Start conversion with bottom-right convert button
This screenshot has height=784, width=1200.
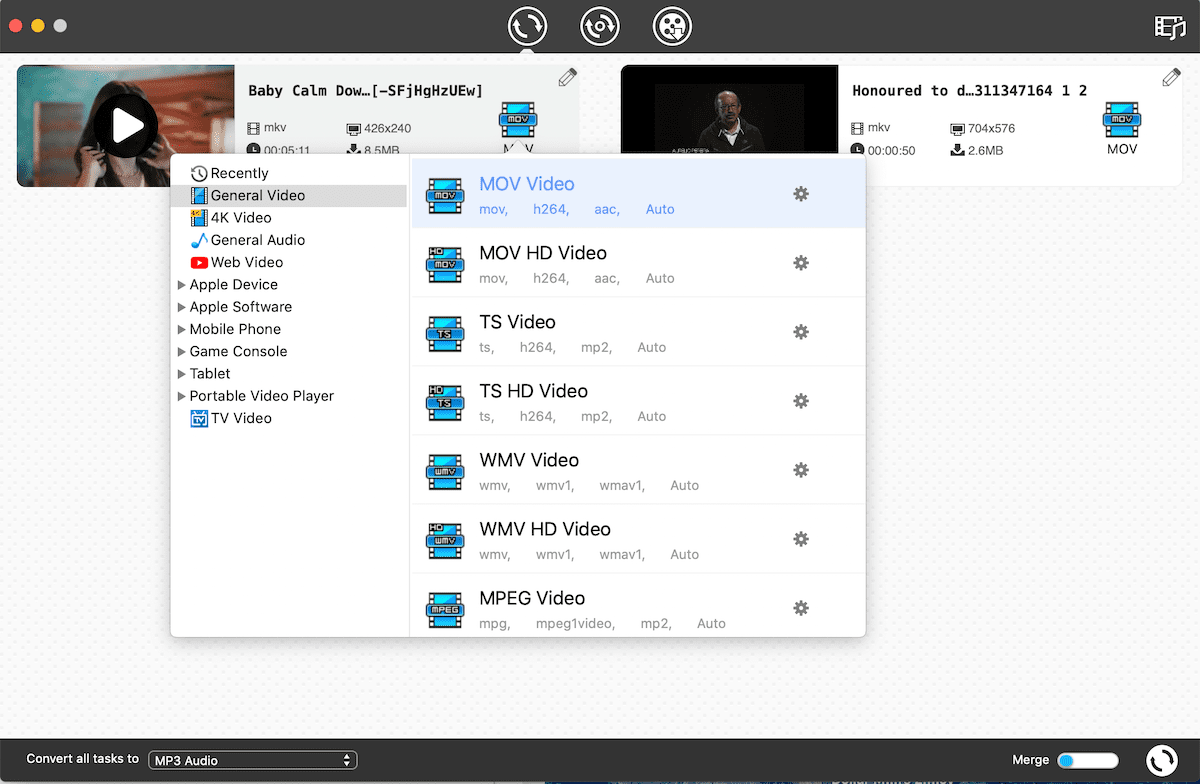(x=1161, y=760)
